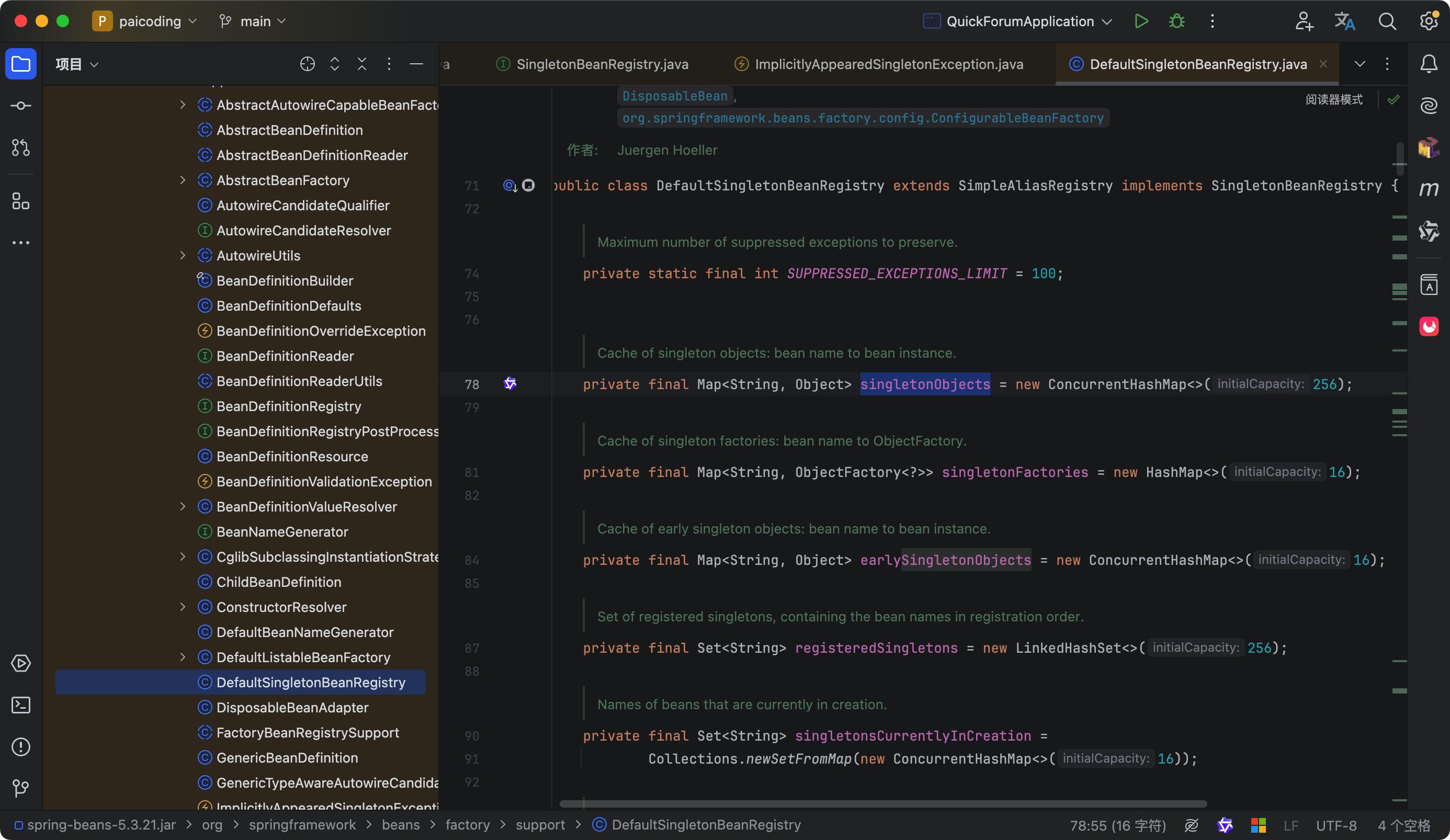The height and width of the screenshot is (840, 1450).
Task: Open notifications with the bell icon
Action: (1429, 64)
